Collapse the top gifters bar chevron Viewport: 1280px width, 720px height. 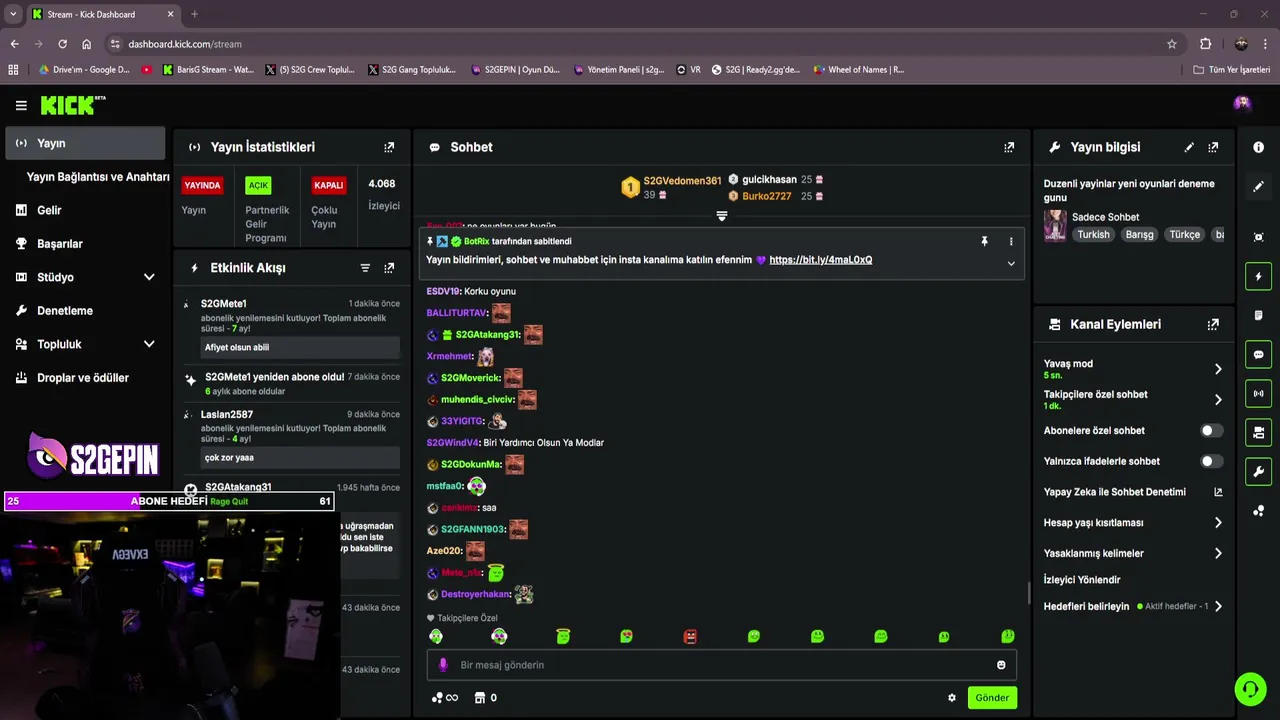[722, 216]
